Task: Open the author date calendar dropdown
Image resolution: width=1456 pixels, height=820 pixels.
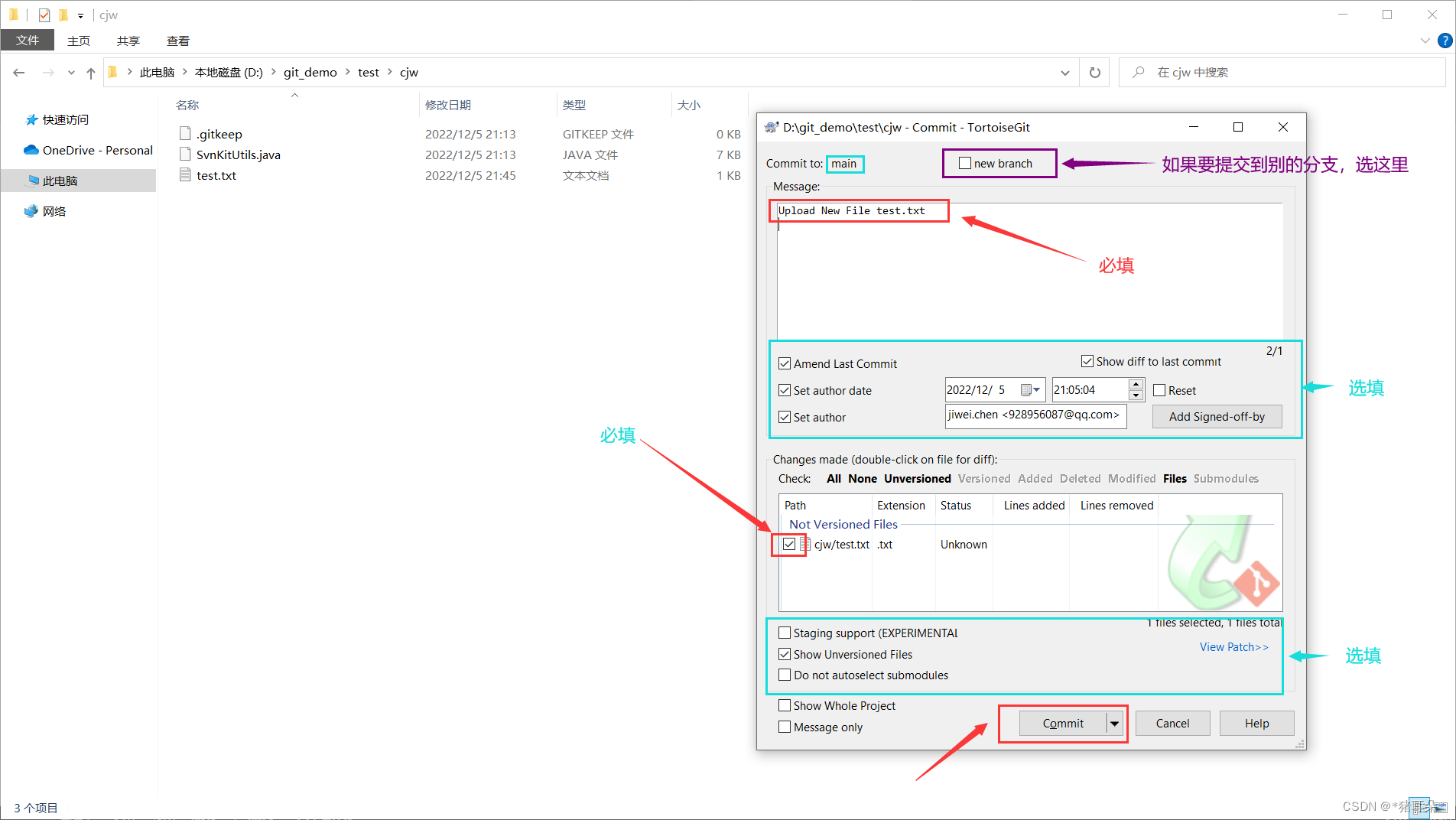Action: (1031, 390)
